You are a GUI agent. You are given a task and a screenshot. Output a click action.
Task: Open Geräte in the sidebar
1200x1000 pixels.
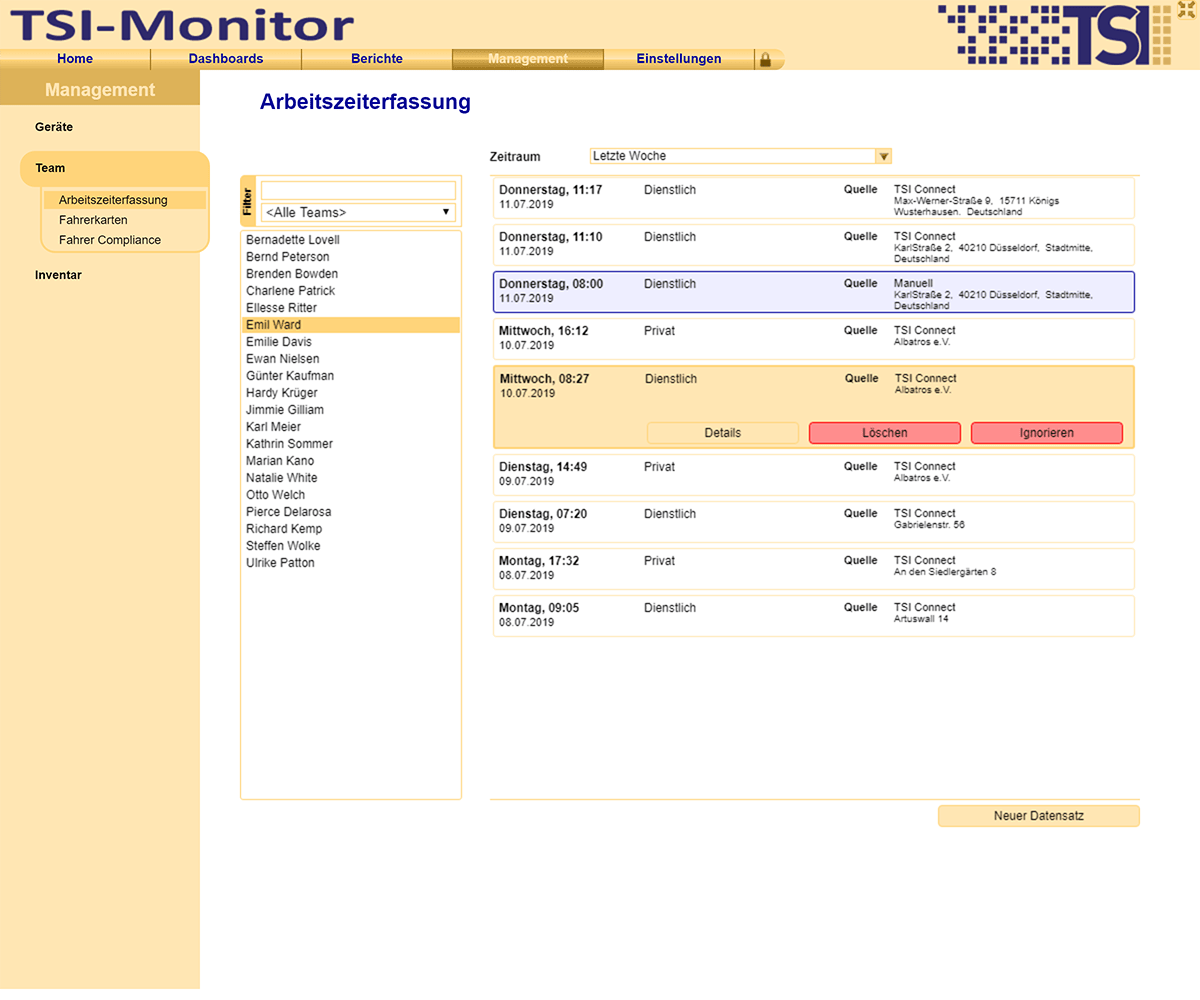click(54, 127)
